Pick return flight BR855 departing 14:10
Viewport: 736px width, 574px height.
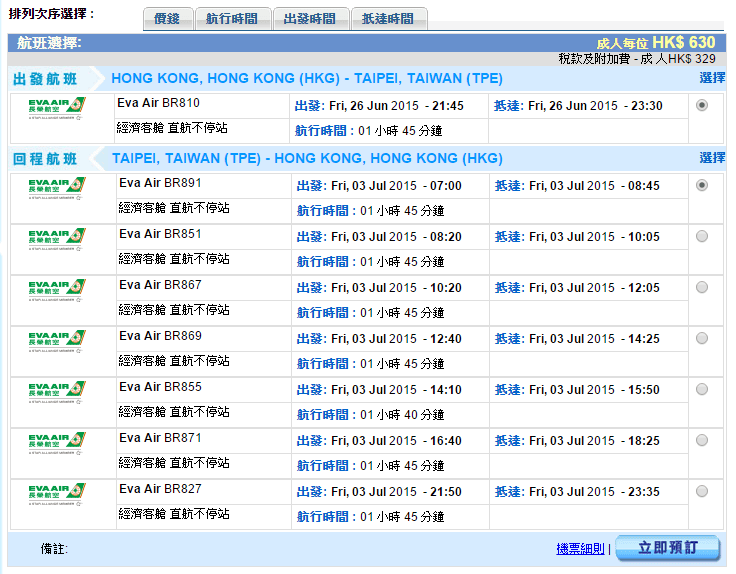701,389
